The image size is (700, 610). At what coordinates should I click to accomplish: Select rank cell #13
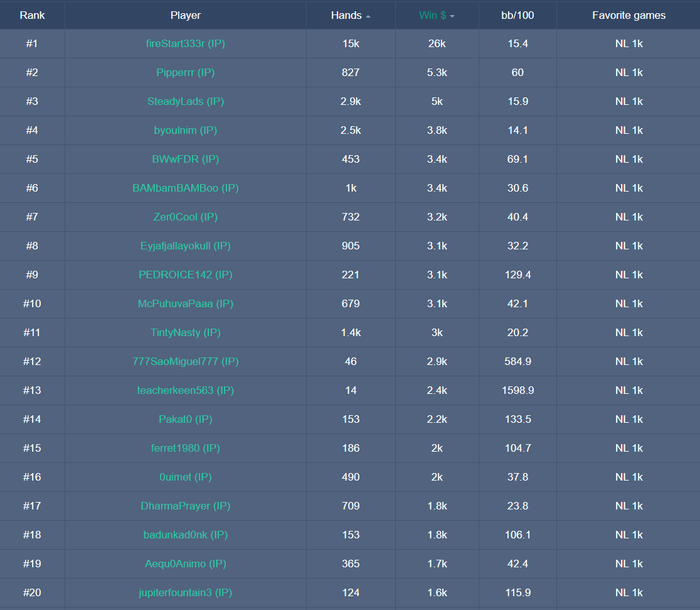pos(32,390)
